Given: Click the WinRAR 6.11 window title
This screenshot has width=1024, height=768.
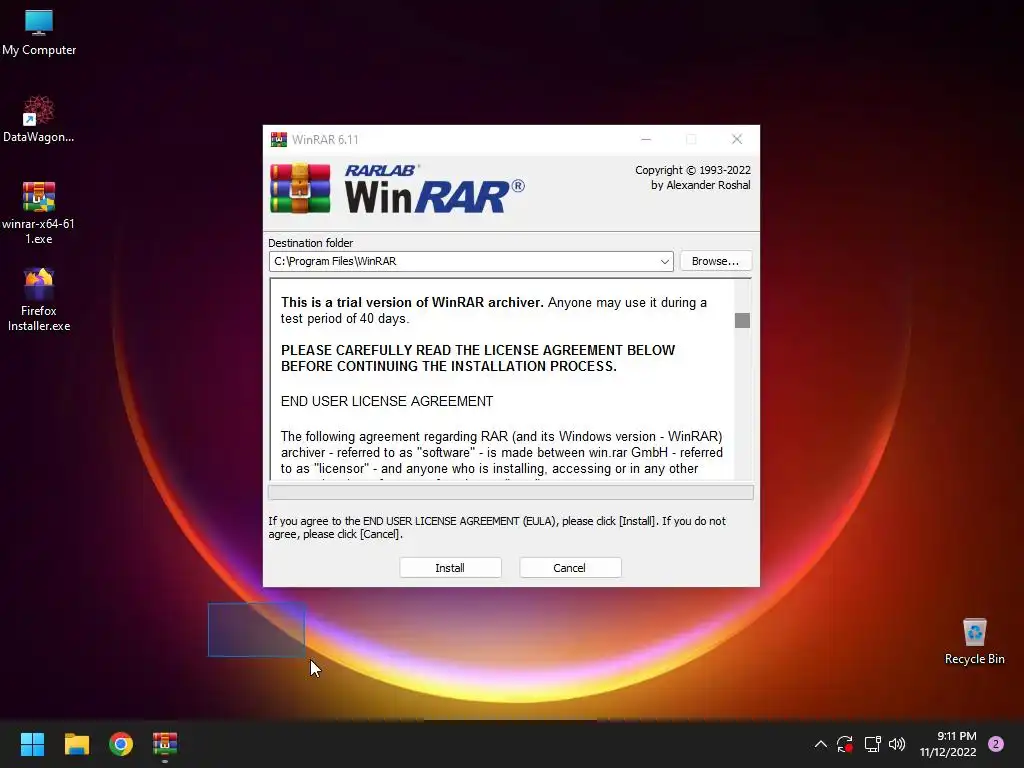Looking at the screenshot, I should click(x=325, y=139).
